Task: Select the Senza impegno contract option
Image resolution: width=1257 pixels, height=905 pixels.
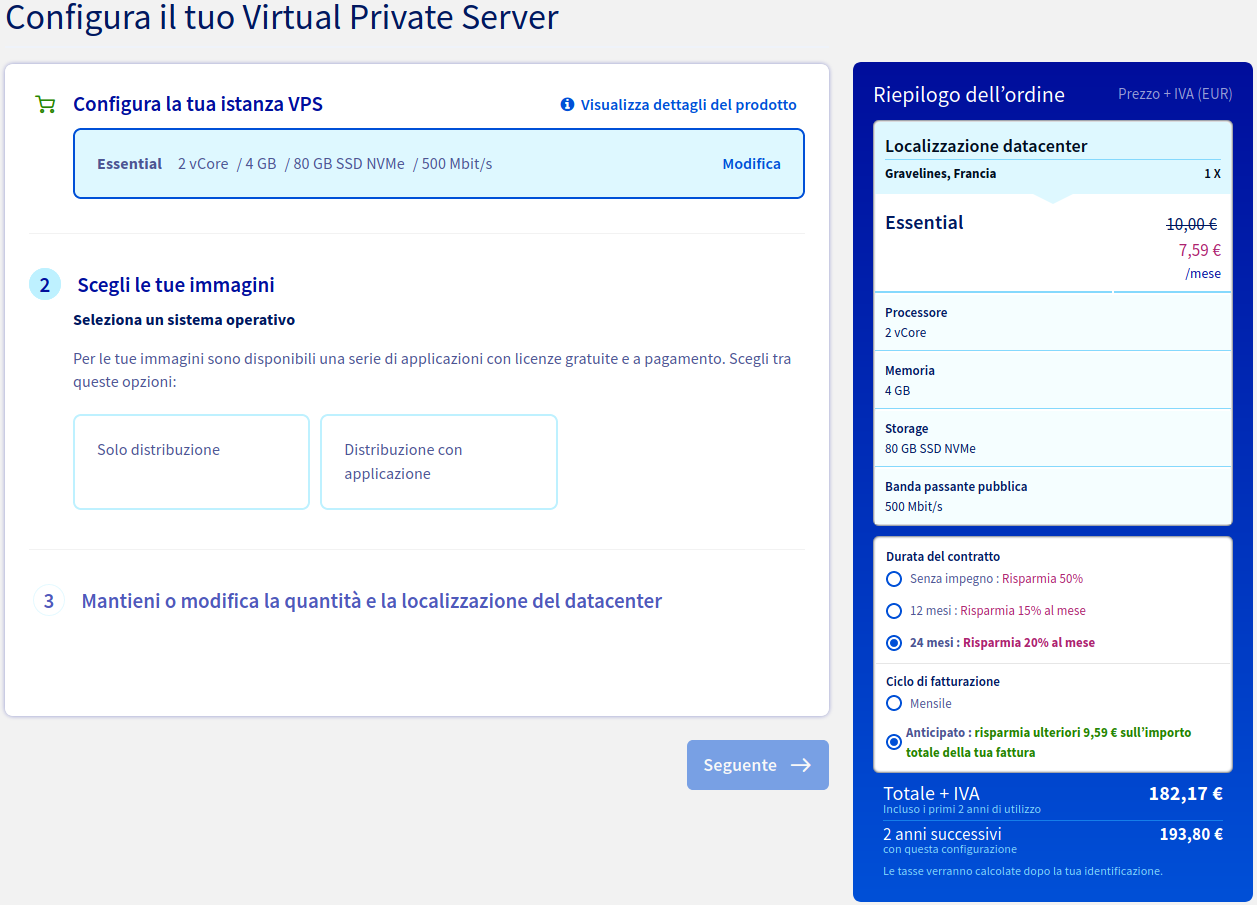Action: tap(894, 579)
